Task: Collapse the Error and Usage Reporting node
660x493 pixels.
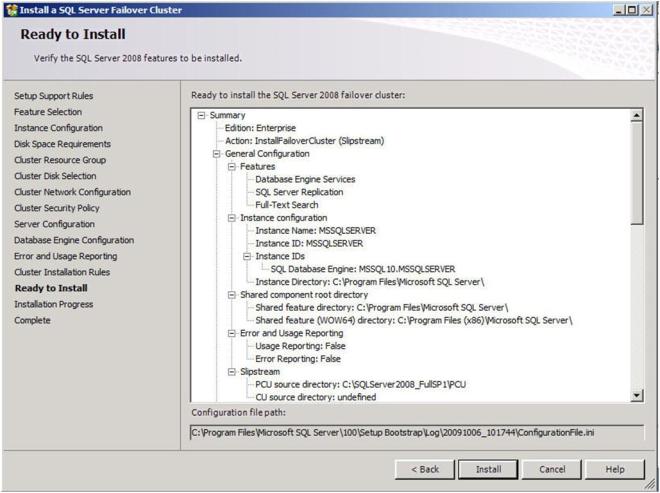Action: (231, 334)
